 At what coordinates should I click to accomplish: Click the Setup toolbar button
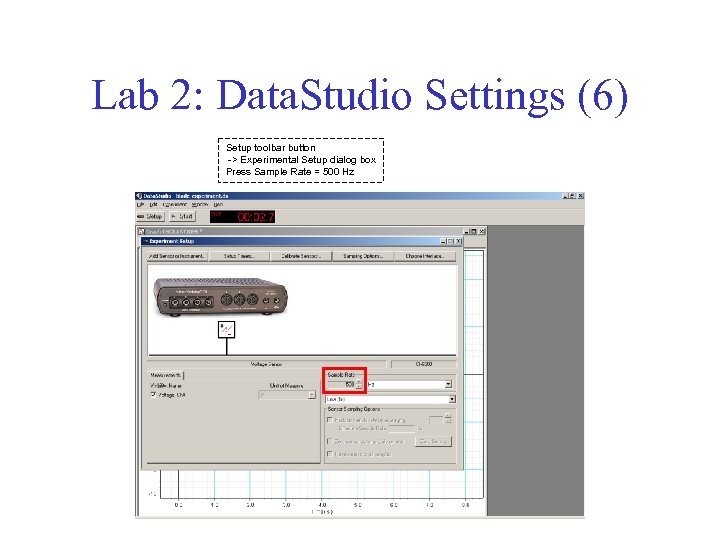coord(150,216)
